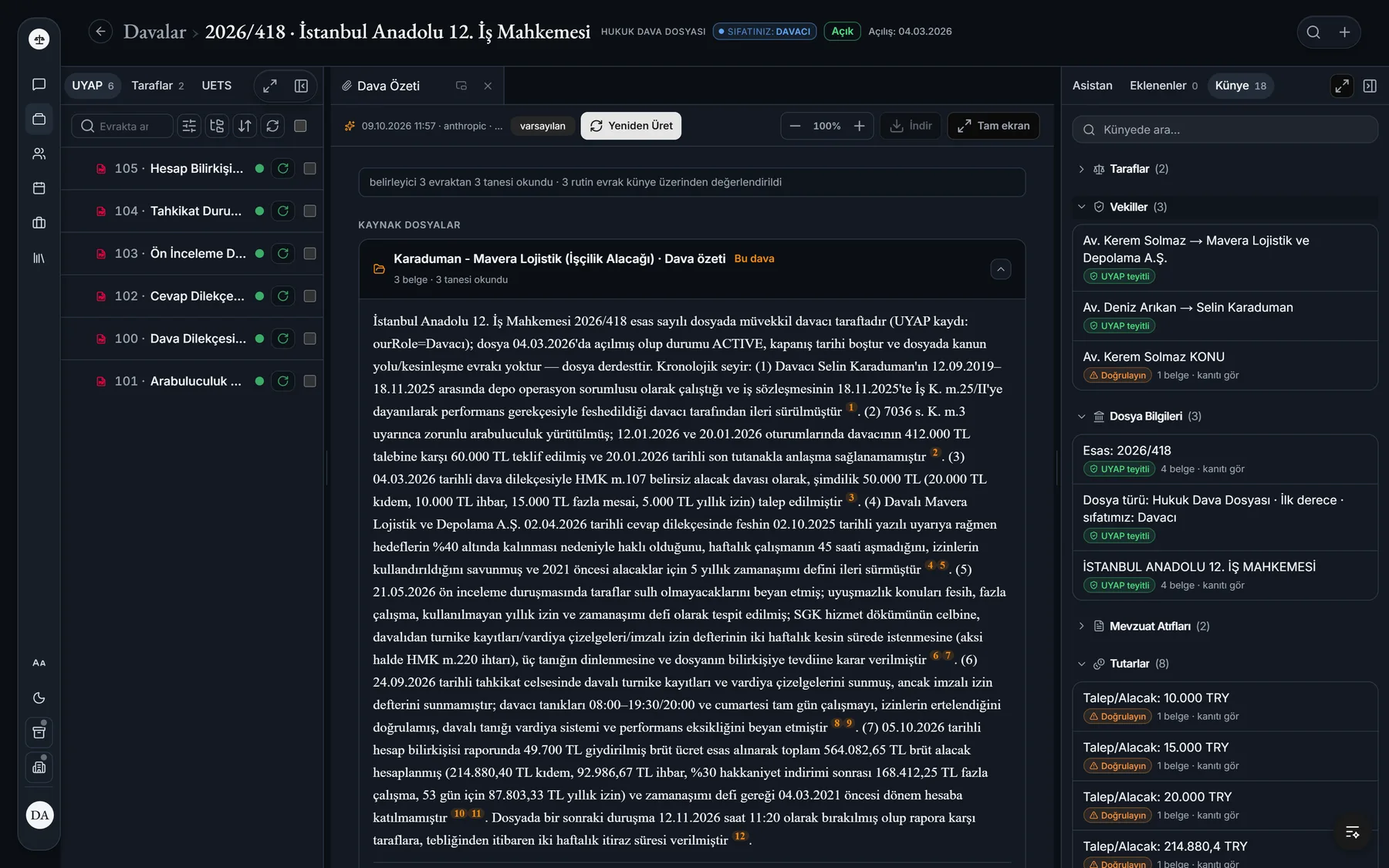Click the Künyede ara search field
This screenshot has height=868, width=1389.
[1225, 130]
